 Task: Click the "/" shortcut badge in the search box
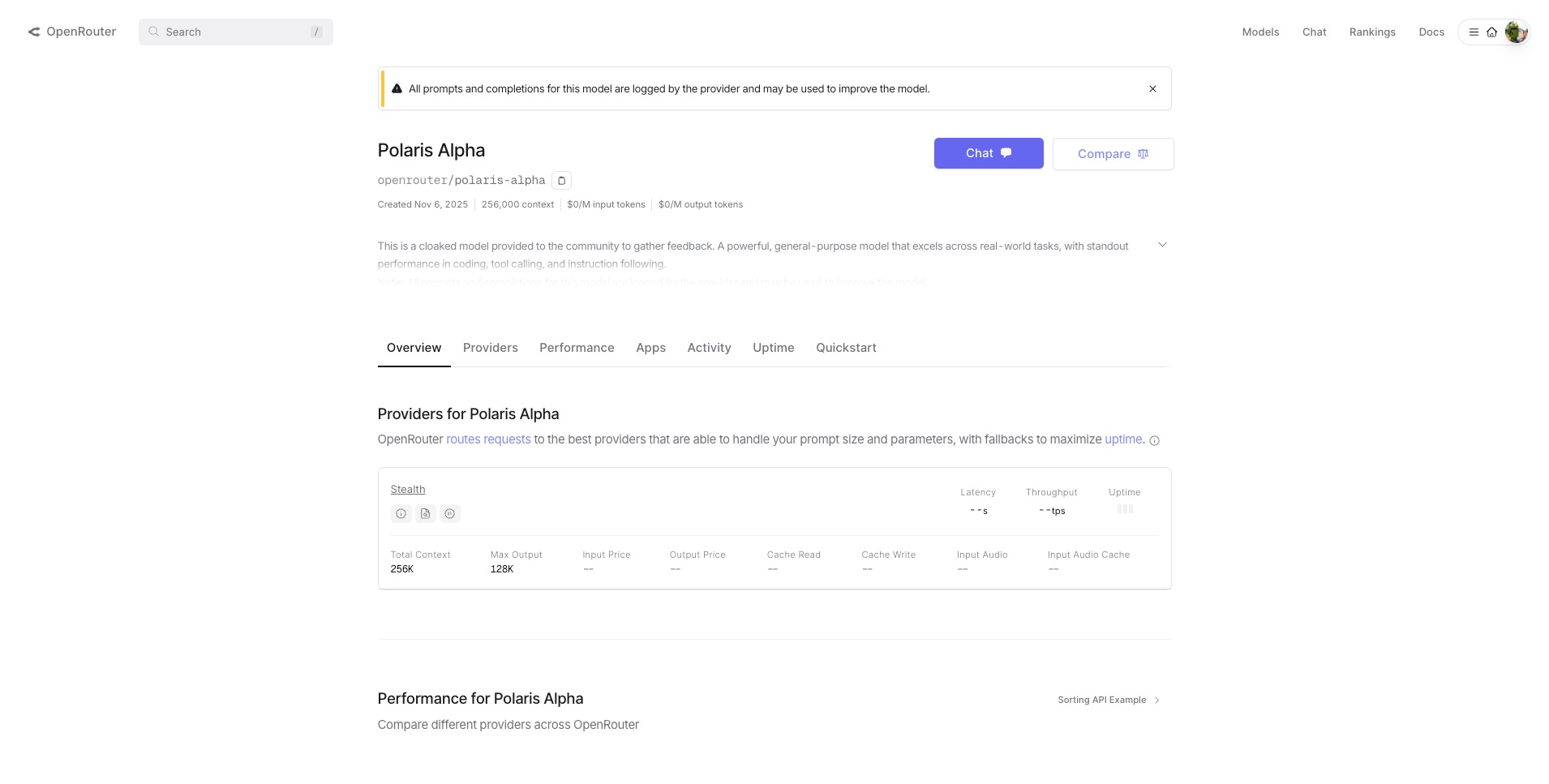pos(316,32)
